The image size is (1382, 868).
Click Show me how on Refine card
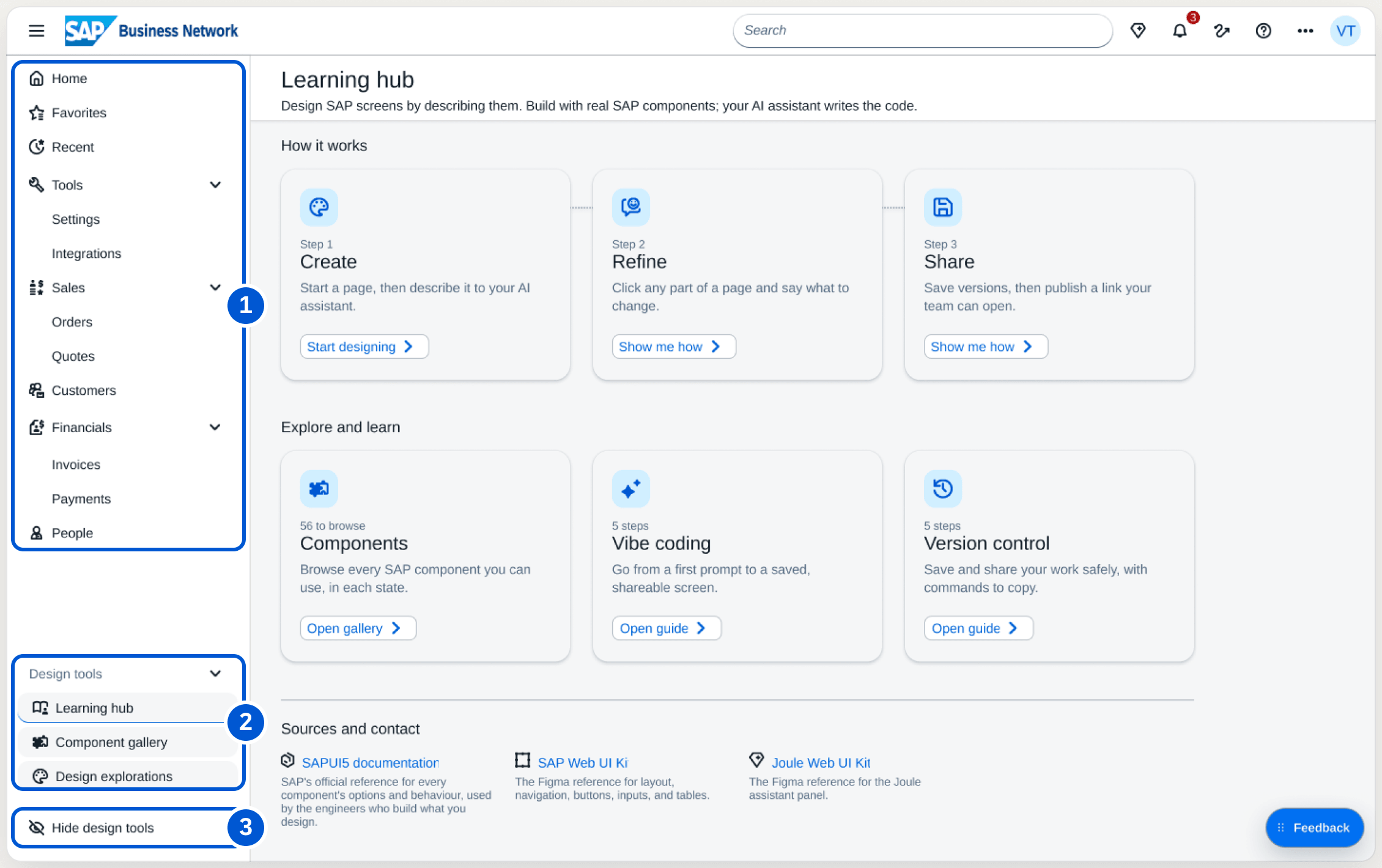point(674,347)
